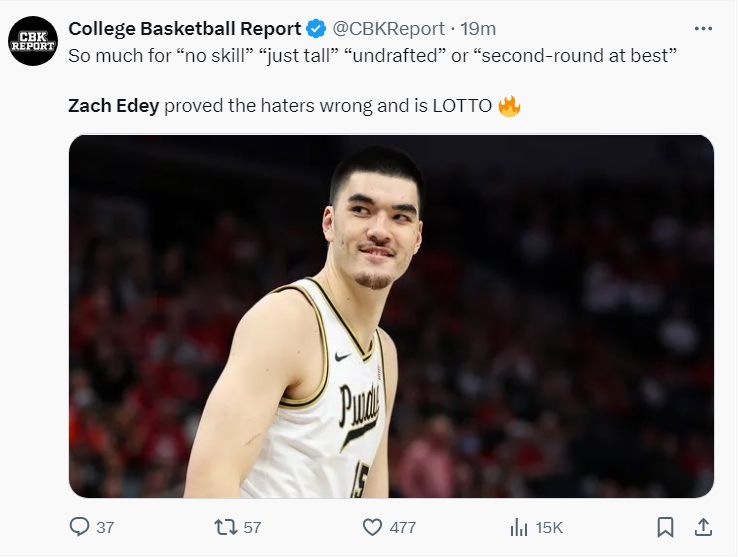Screen dimensions: 738x557
Task: Bookmark this tweet
Action: point(665,527)
